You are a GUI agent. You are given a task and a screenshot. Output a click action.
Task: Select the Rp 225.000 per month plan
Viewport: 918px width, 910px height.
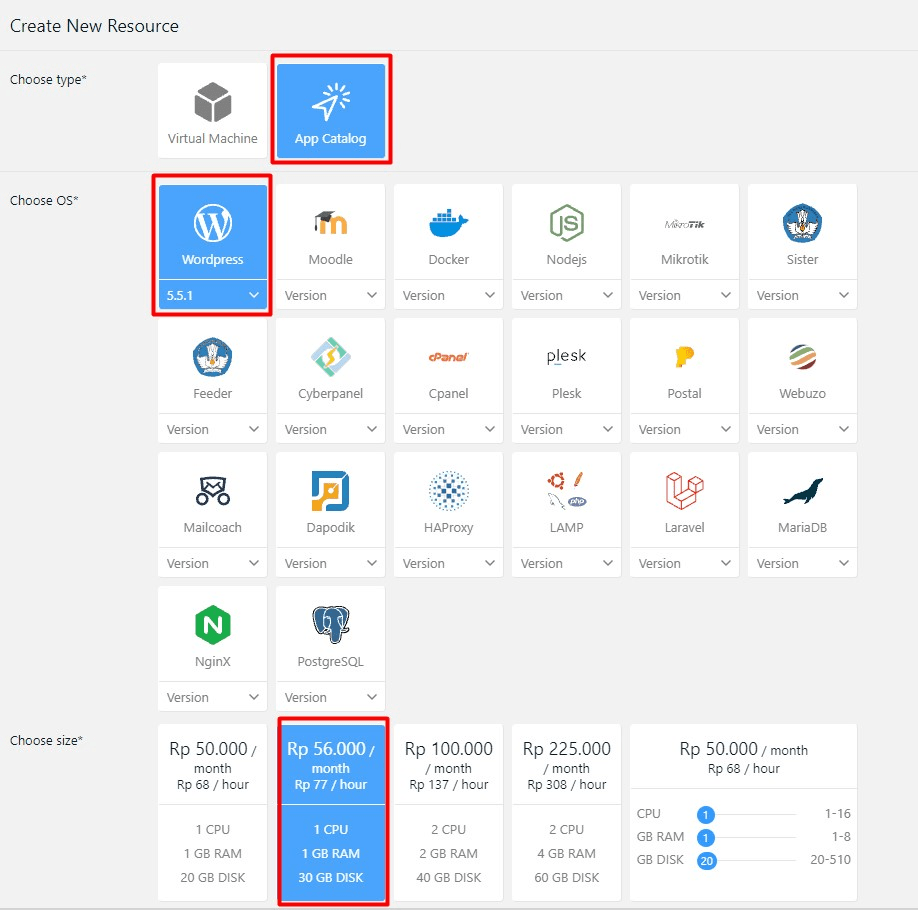click(x=566, y=812)
